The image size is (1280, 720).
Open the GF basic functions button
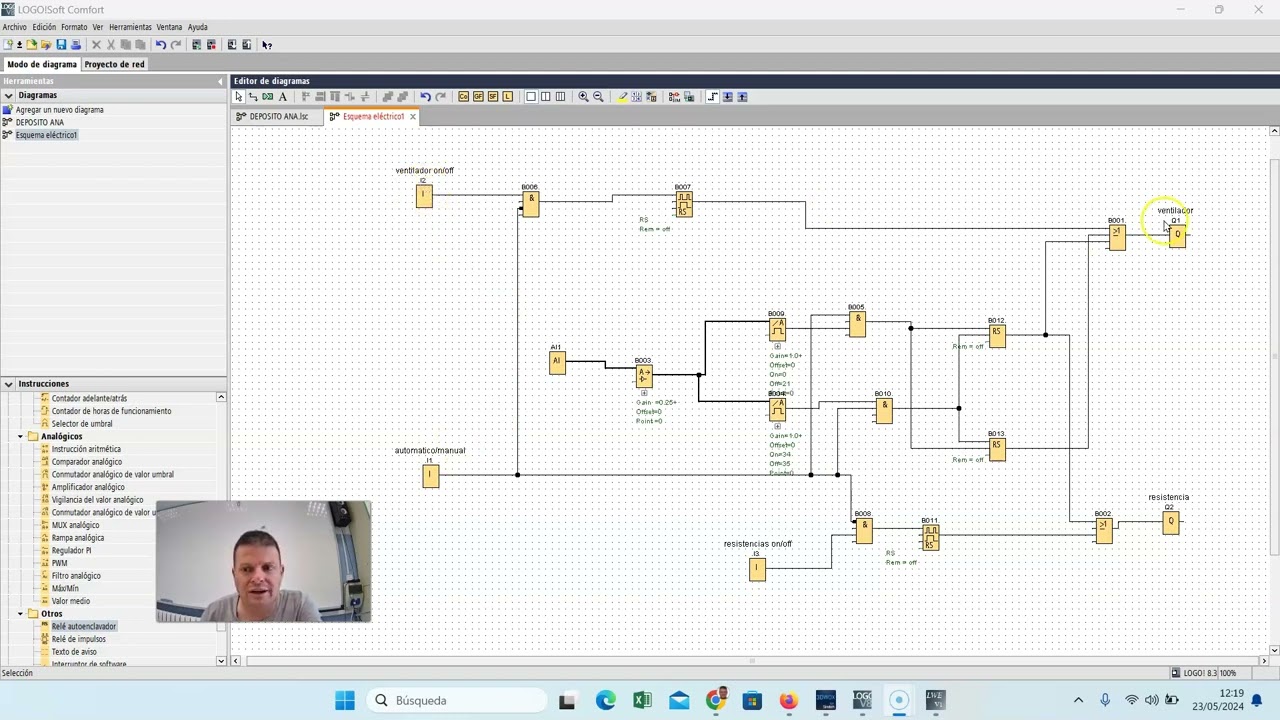point(478,97)
